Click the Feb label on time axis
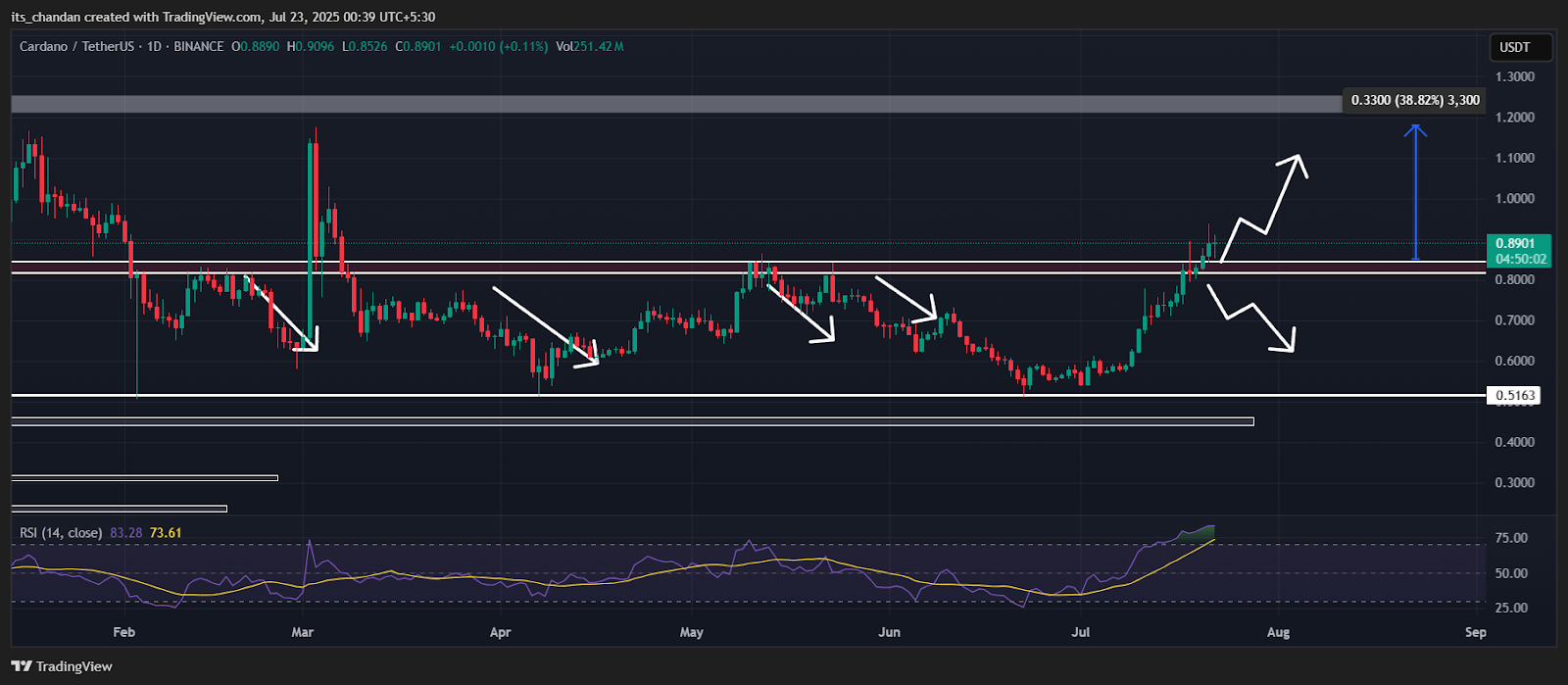Image resolution: width=1568 pixels, height=685 pixels. coord(123,632)
